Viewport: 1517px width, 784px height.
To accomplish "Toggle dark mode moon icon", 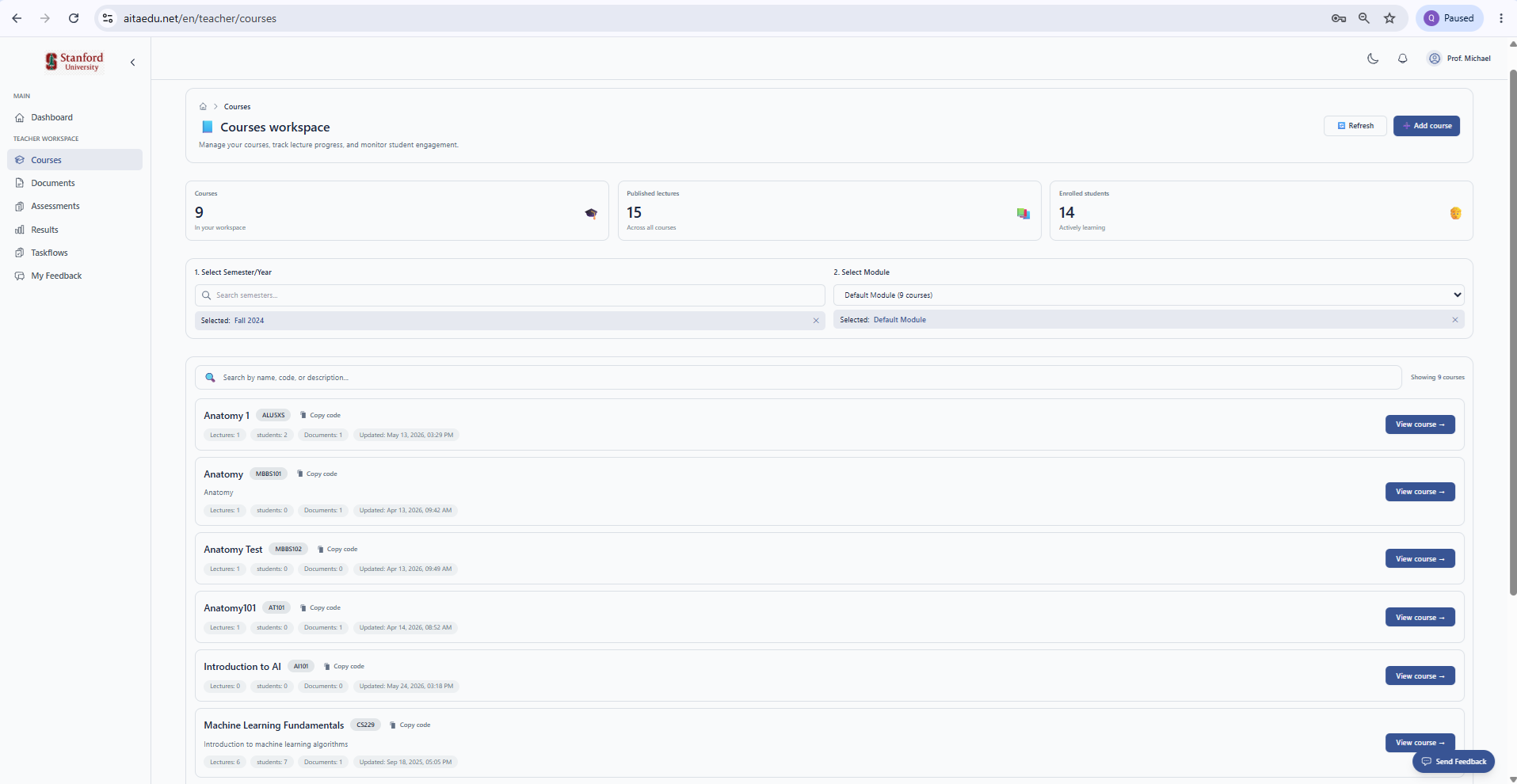I will (x=1373, y=59).
